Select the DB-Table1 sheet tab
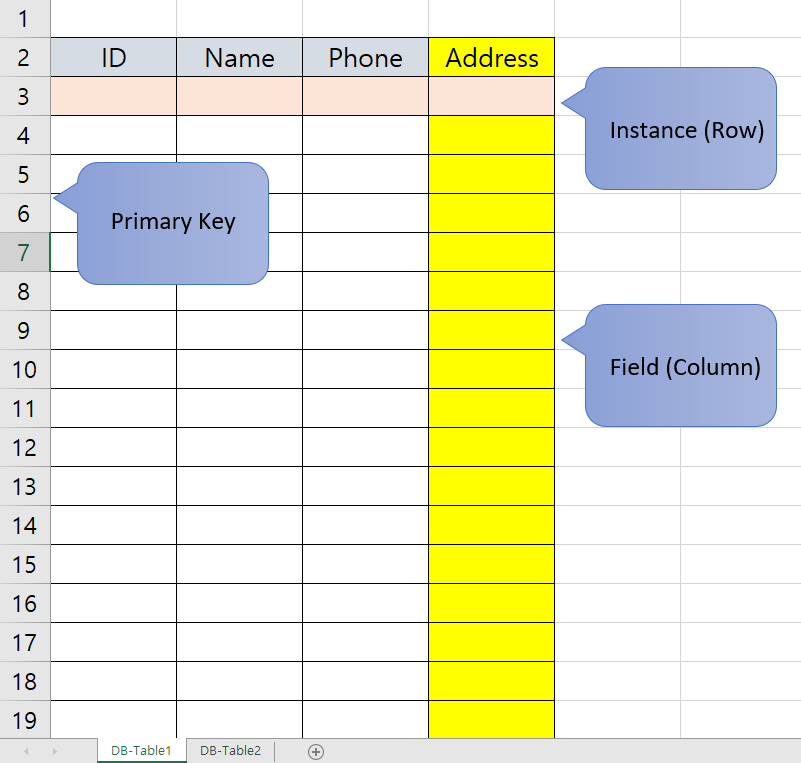Screen dimensions: 801x763 tap(141, 751)
